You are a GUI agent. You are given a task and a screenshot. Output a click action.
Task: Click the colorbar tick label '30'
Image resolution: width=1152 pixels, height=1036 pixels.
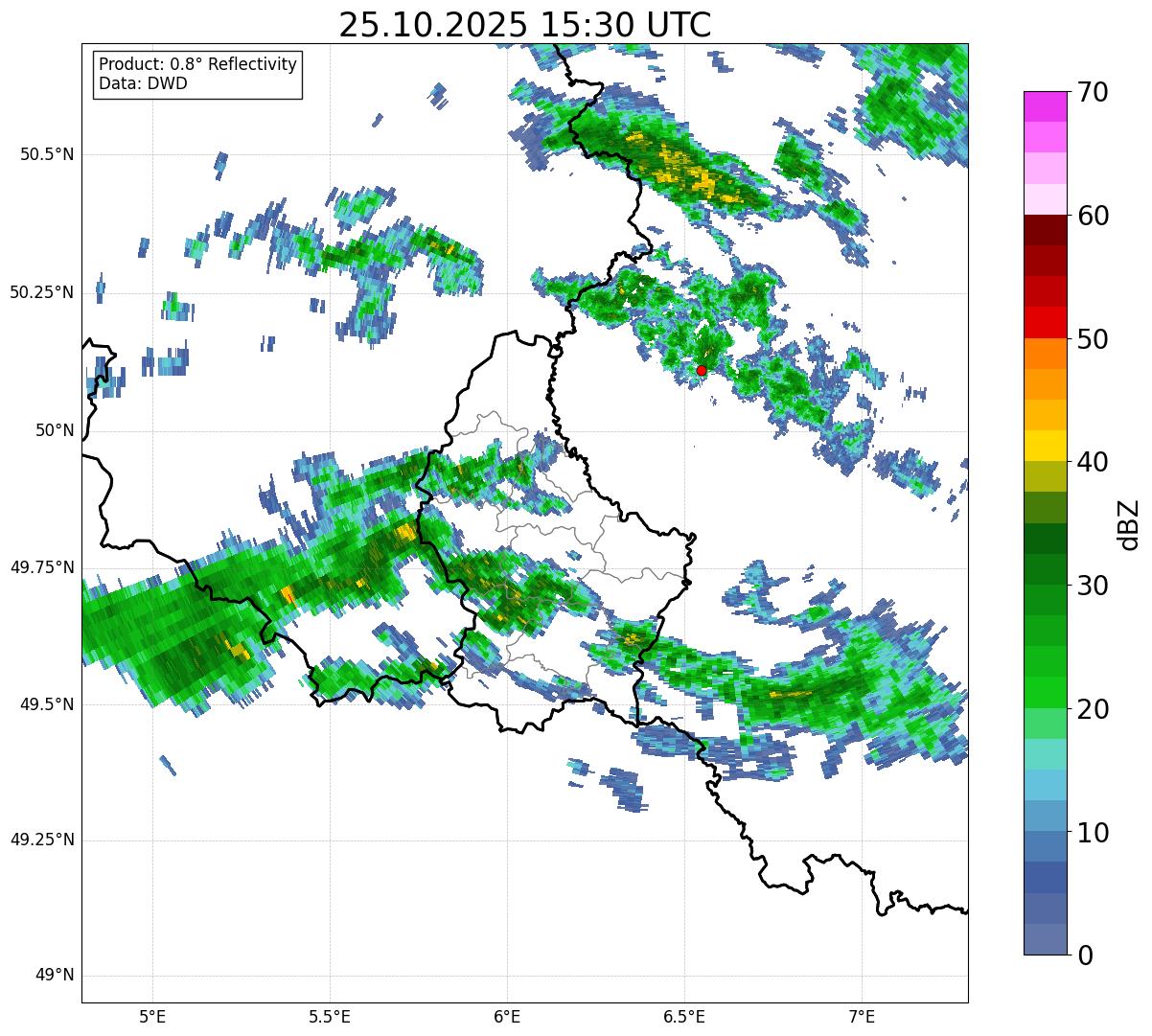(1093, 586)
